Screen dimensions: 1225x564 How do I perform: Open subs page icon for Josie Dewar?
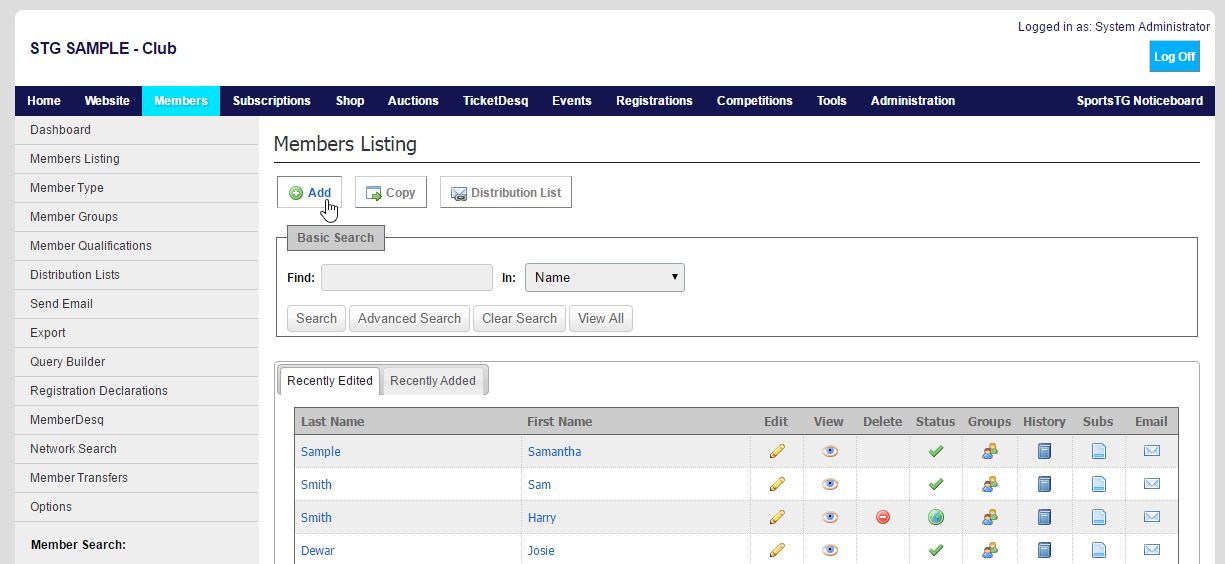pos(1099,550)
